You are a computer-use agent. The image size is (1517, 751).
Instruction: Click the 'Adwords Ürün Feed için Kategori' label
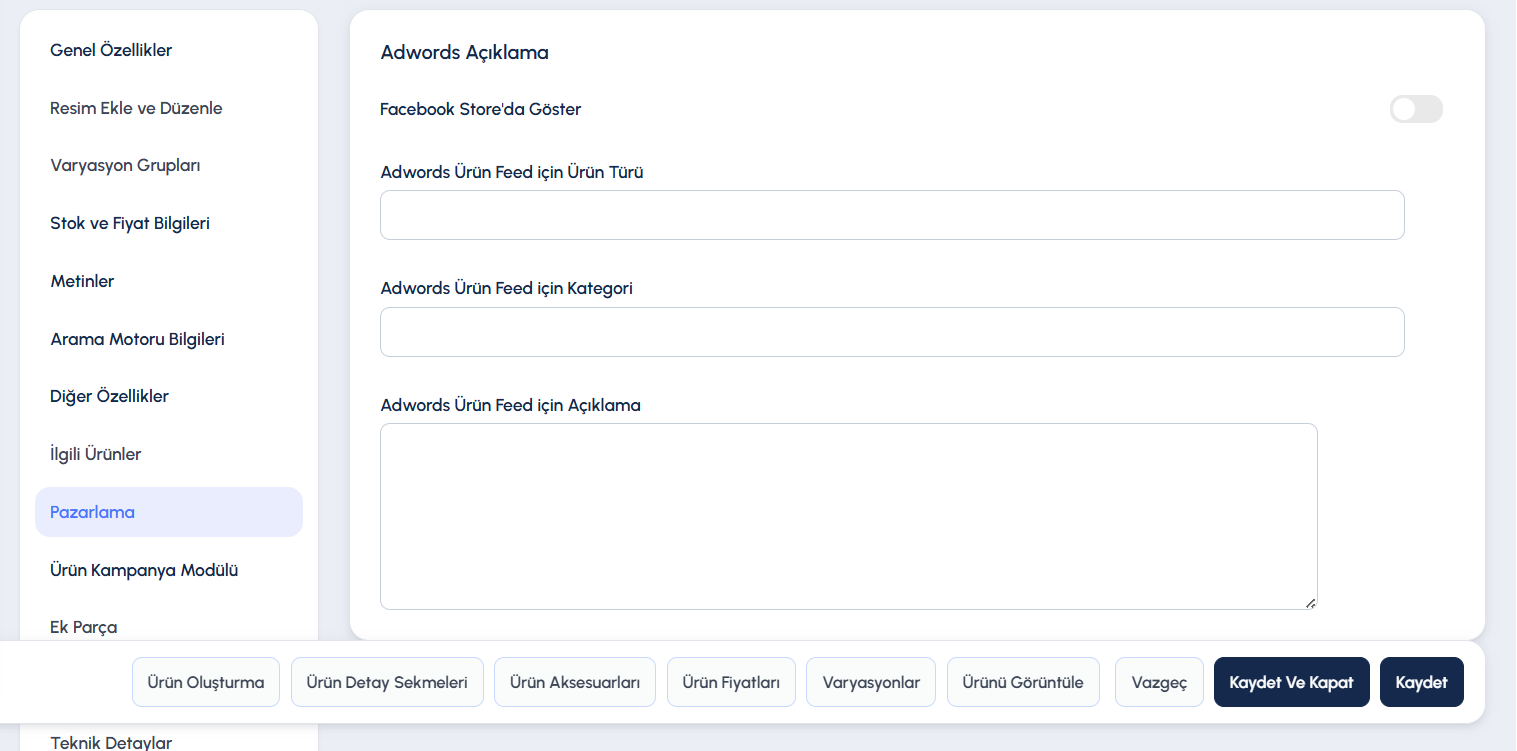tap(506, 288)
